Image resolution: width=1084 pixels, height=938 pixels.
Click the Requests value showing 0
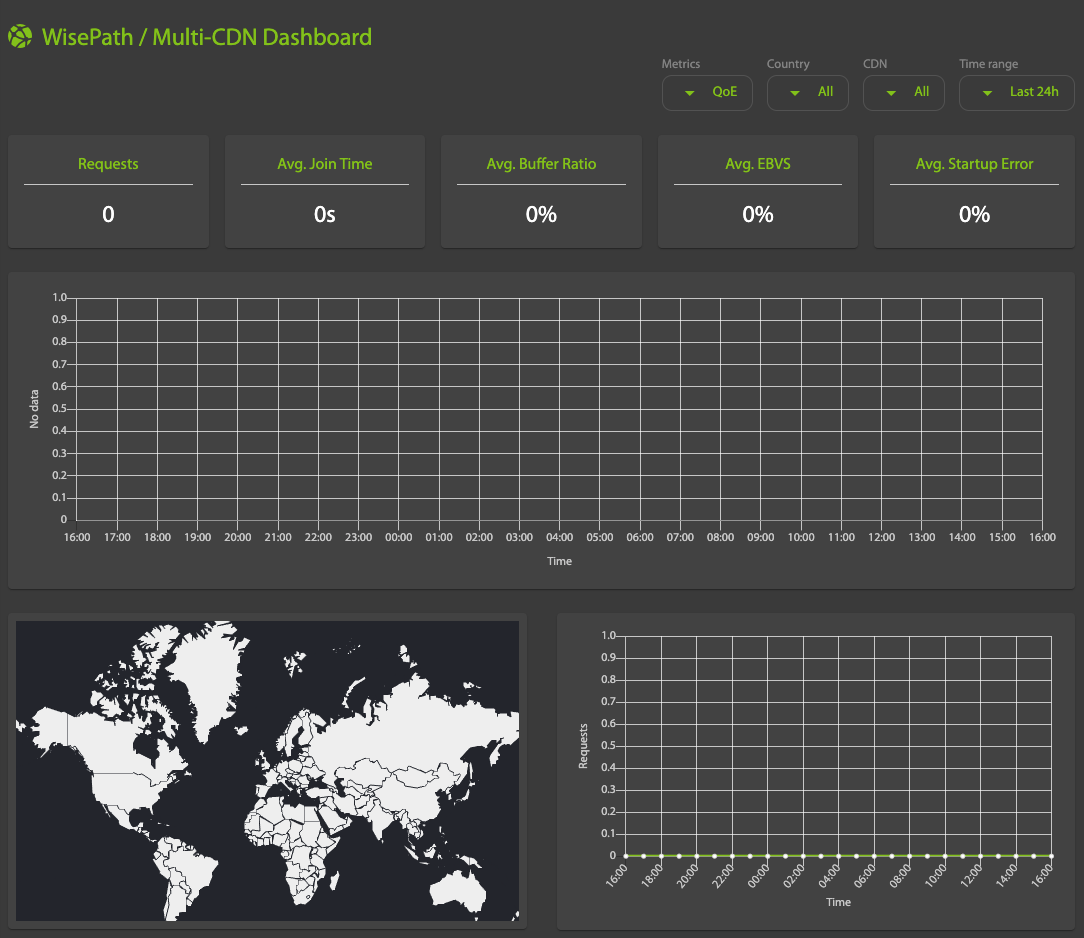pos(108,214)
